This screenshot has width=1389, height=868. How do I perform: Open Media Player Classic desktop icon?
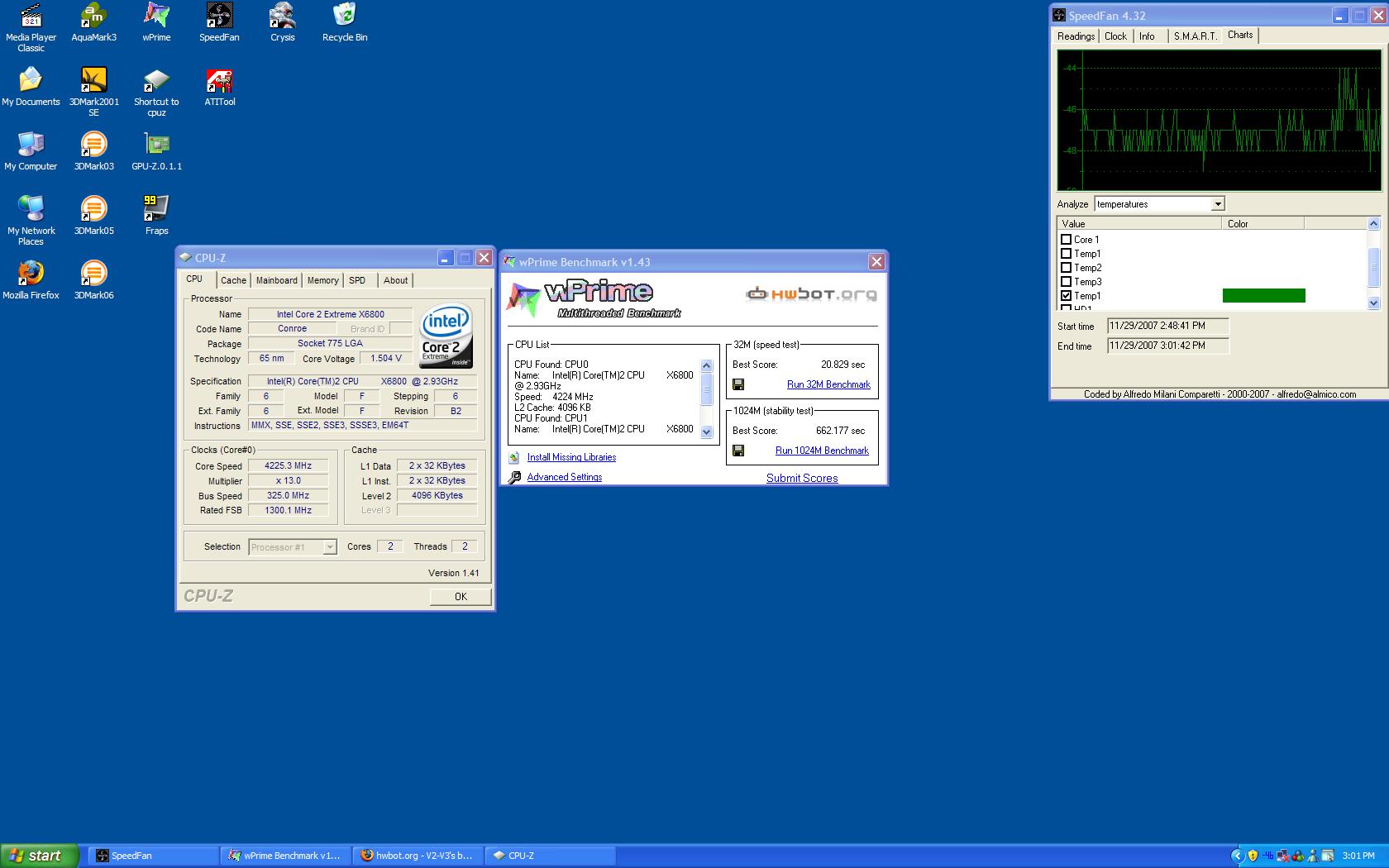tap(31, 27)
